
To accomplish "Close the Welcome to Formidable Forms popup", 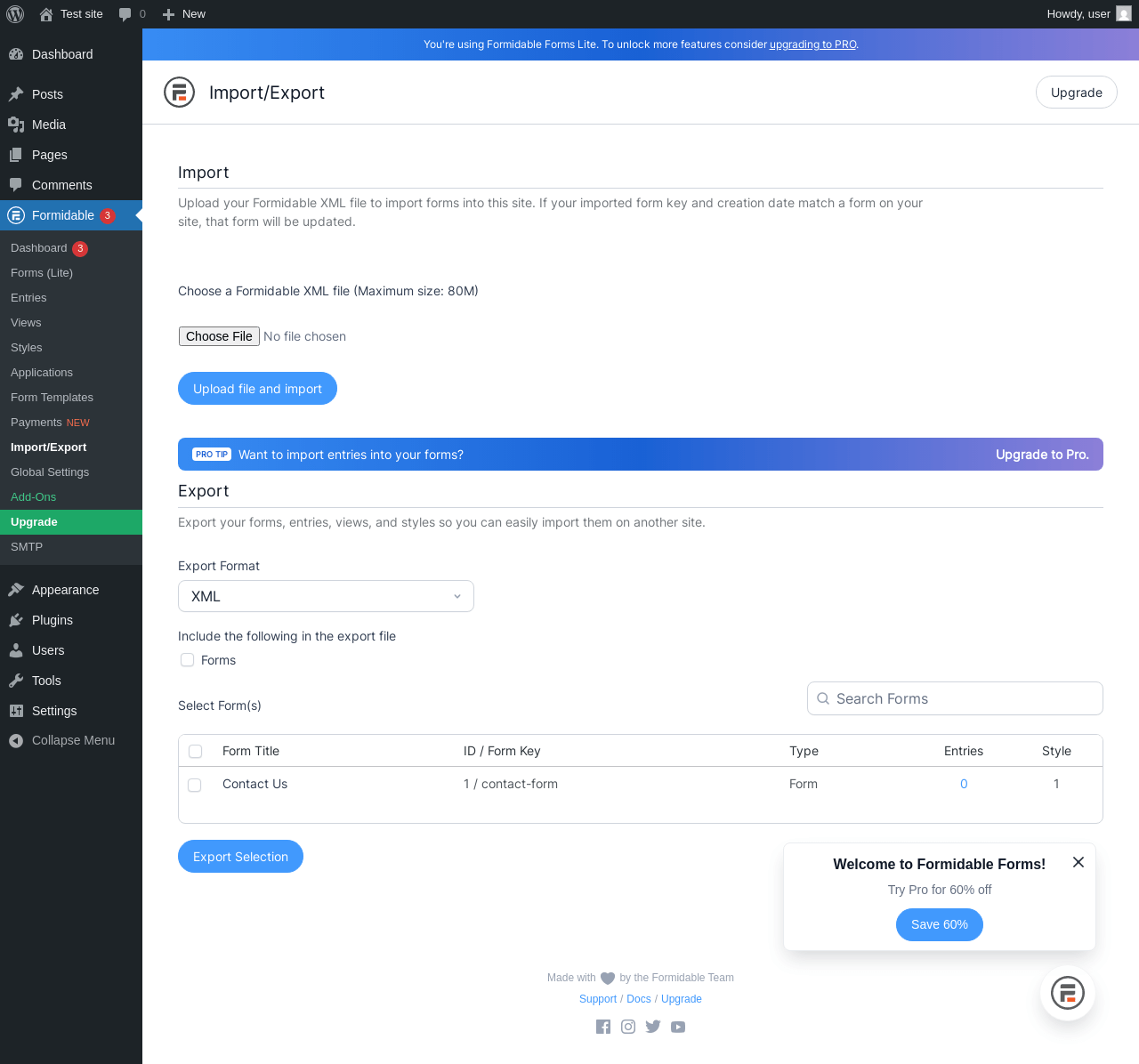I will pos(1078,862).
